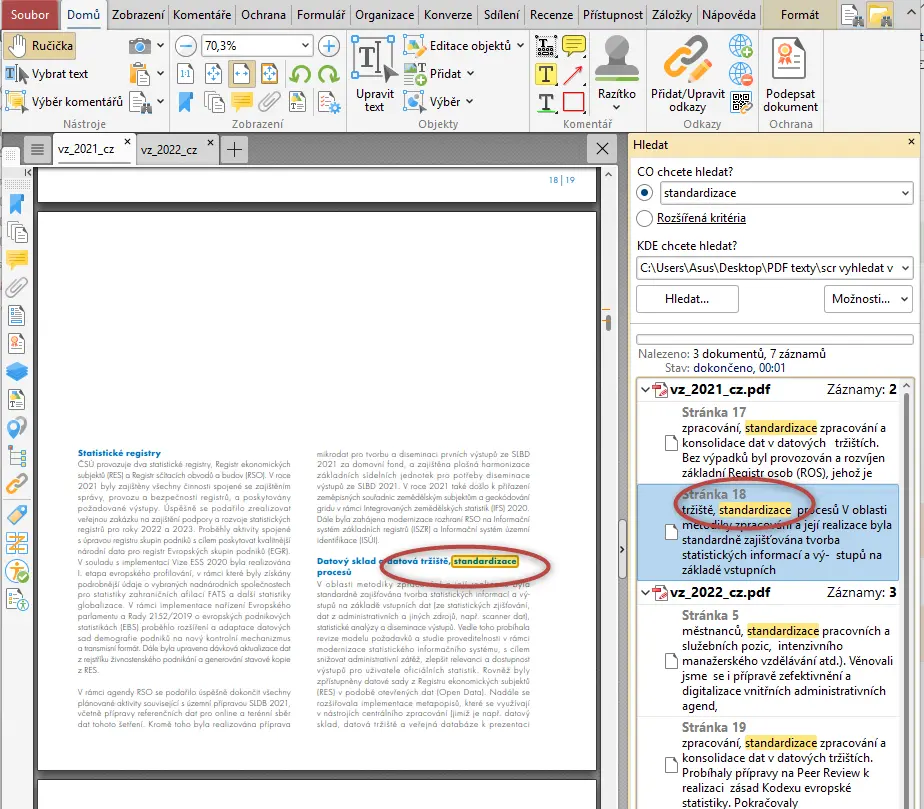Select the red arrow drawing tool
The width and height of the screenshot is (924, 809).
tap(573, 74)
